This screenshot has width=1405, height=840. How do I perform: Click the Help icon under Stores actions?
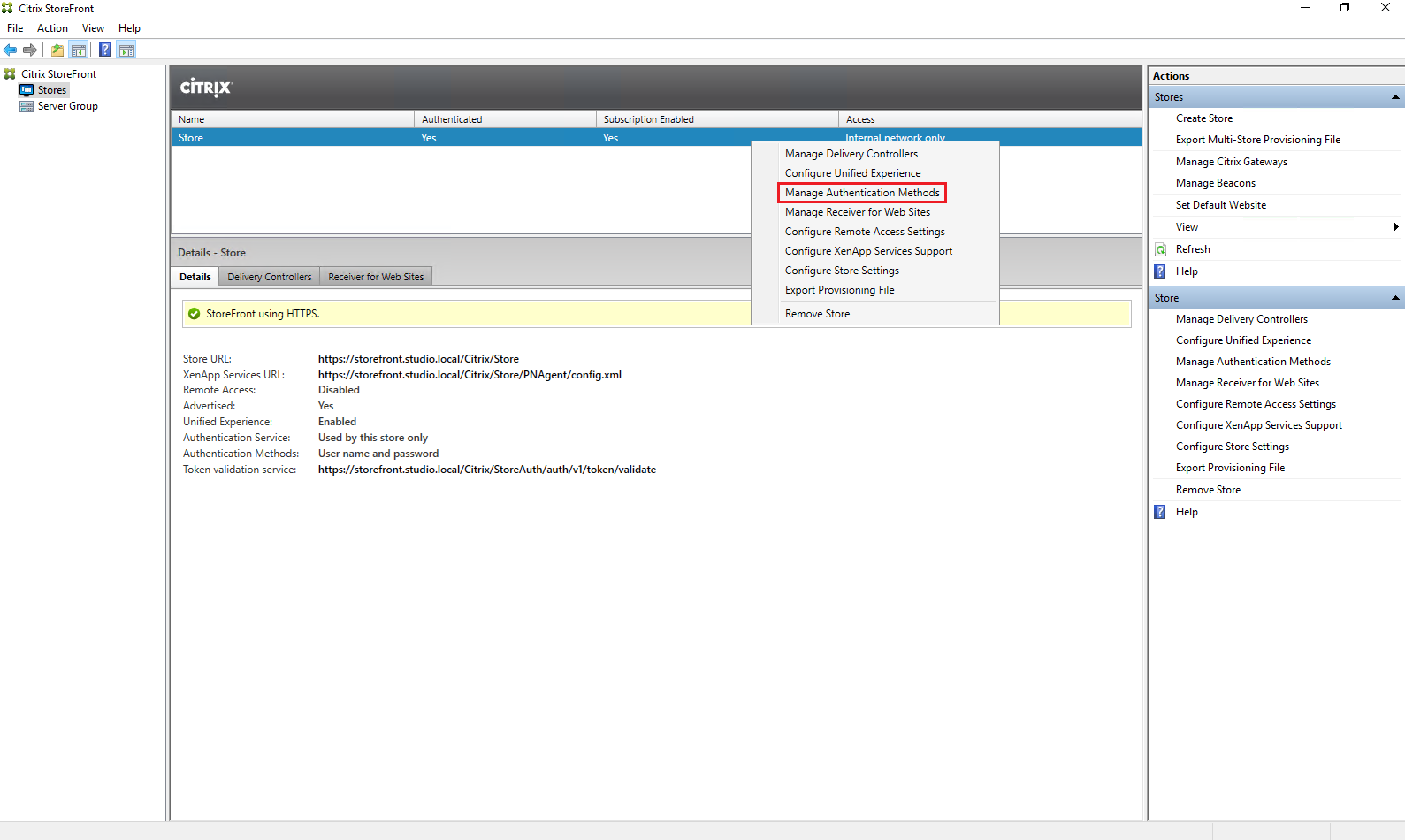[1160, 271]
